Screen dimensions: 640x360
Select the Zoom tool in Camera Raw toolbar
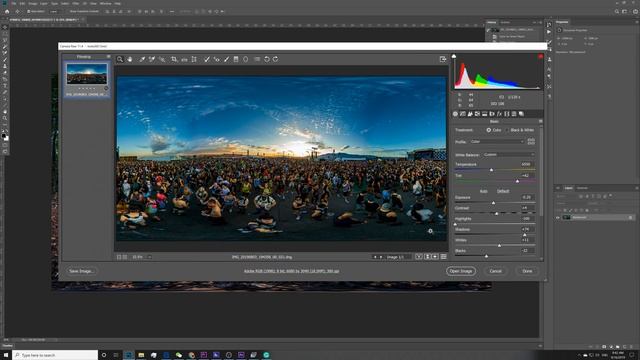click(x=120, y=60)
